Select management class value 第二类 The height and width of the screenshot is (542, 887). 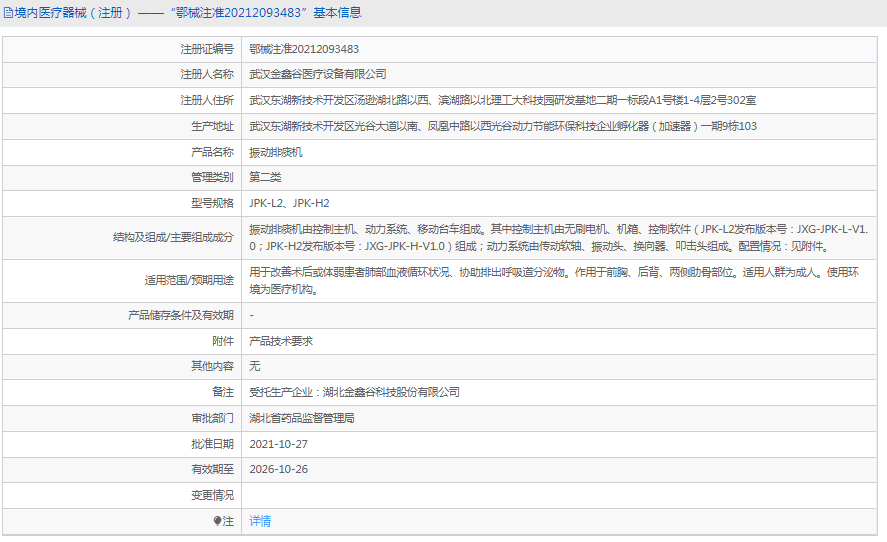[265, 177]
